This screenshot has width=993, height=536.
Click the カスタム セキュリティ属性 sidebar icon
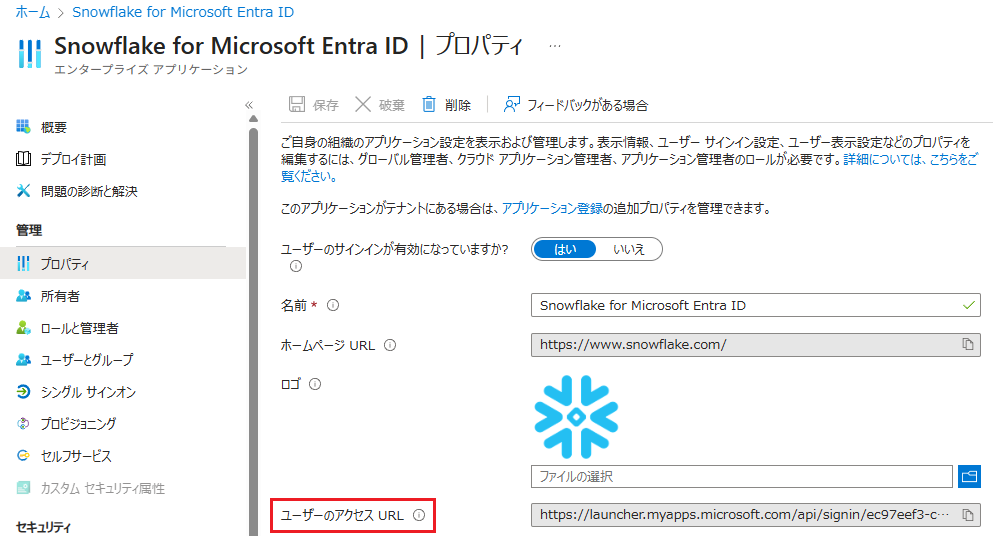click(x=23, y=488)
